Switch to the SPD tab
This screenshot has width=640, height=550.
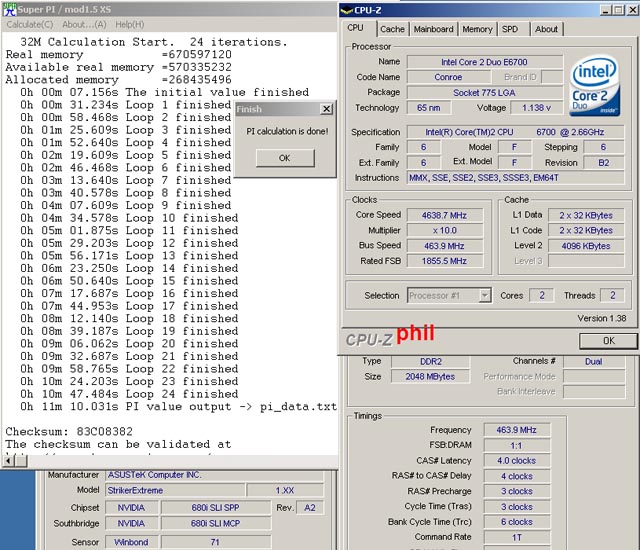tap(510, 29)
